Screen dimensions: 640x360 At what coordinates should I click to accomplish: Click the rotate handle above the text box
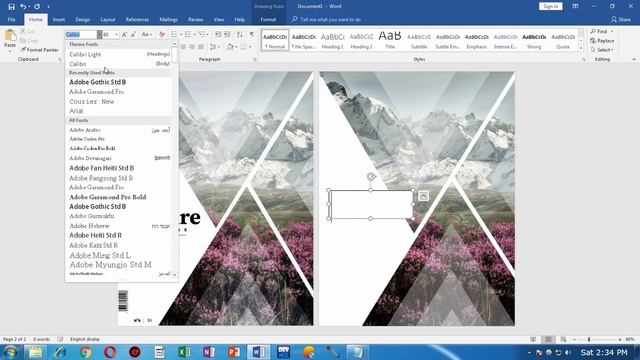pyautogui.click(x=371, y=177)
